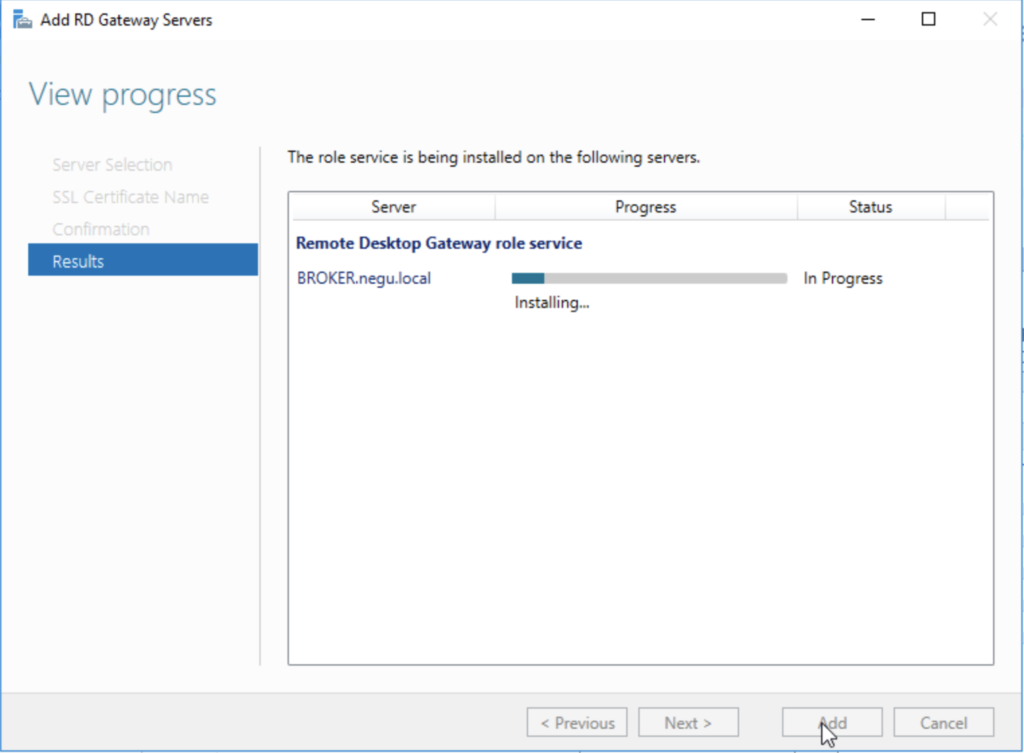
Task: Switch to the Confirmation step
Action: (x=101, y=229)
